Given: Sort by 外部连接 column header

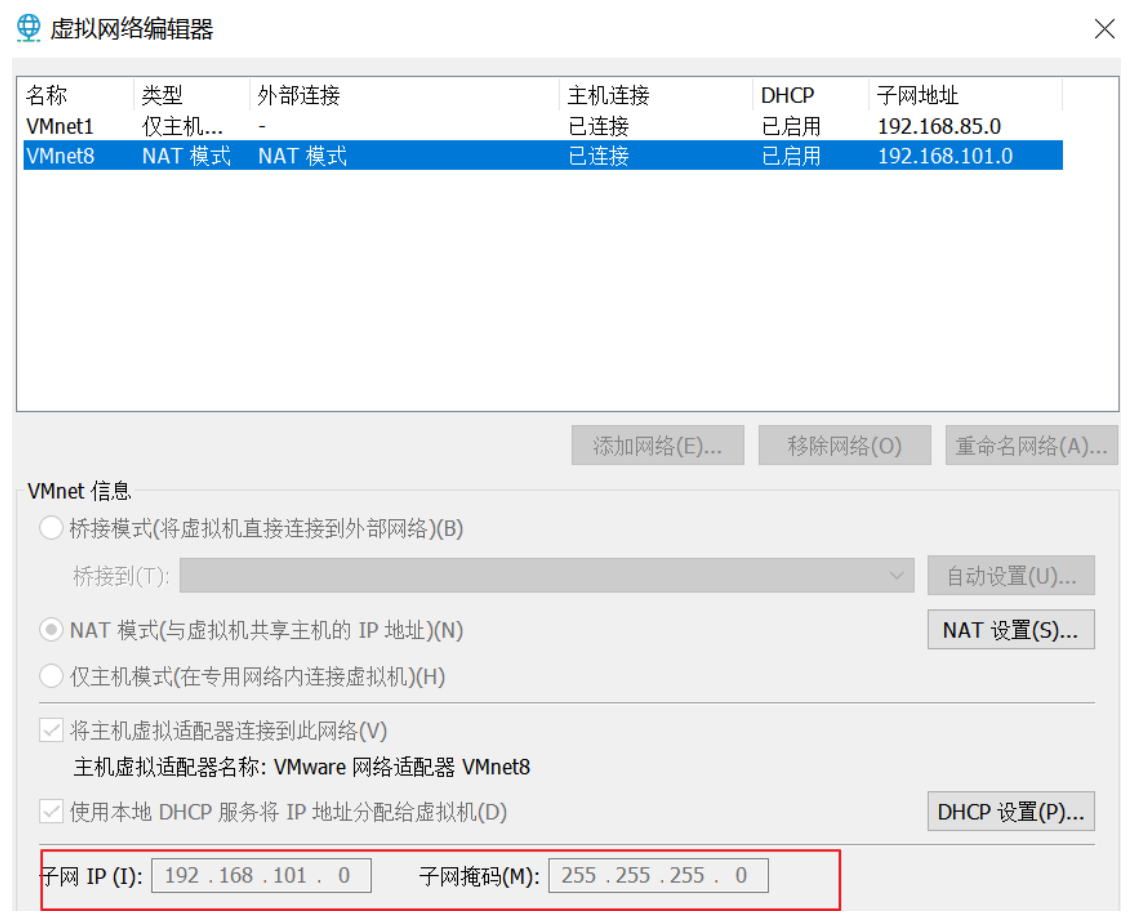Looking at the screenshot, I should coord(404,95).
